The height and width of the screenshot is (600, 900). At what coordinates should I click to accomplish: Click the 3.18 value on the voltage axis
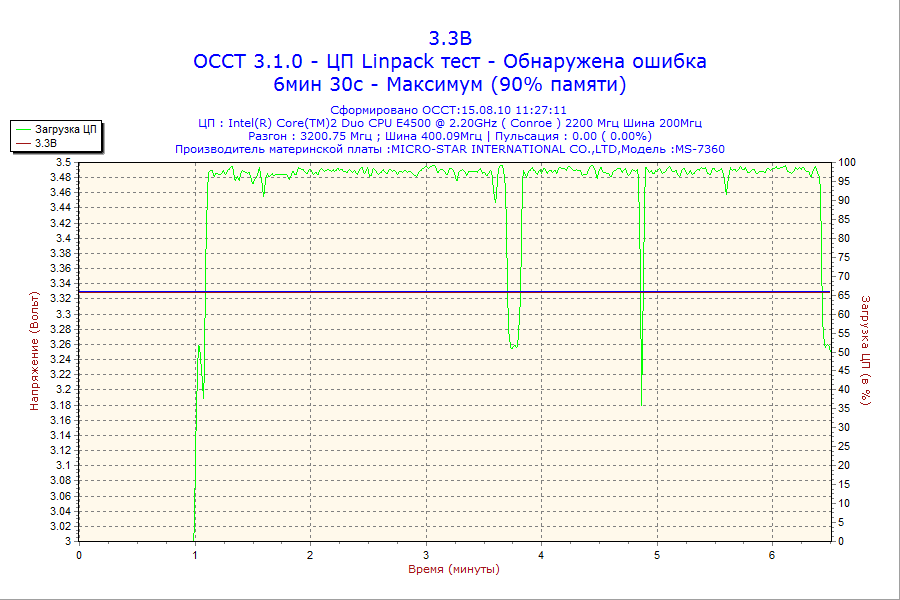61,405
